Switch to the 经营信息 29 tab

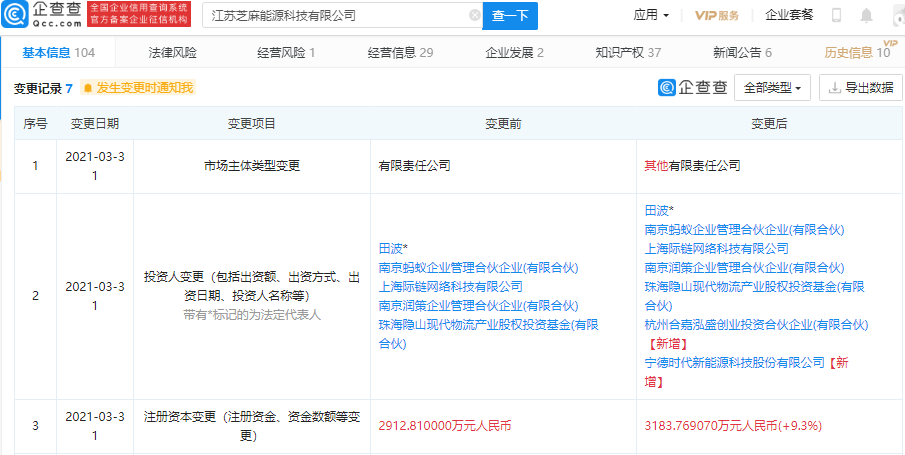coord(401,53)
